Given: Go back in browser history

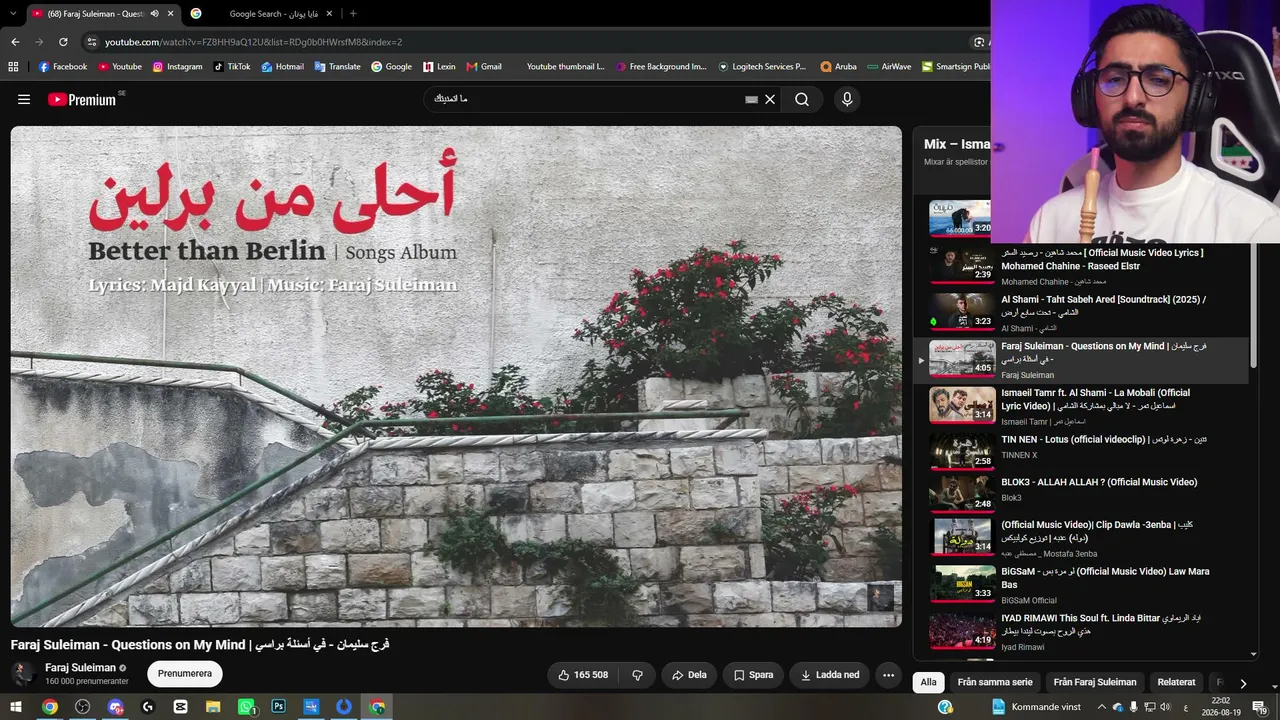Looking at the screenshot, I should point(15,42).
